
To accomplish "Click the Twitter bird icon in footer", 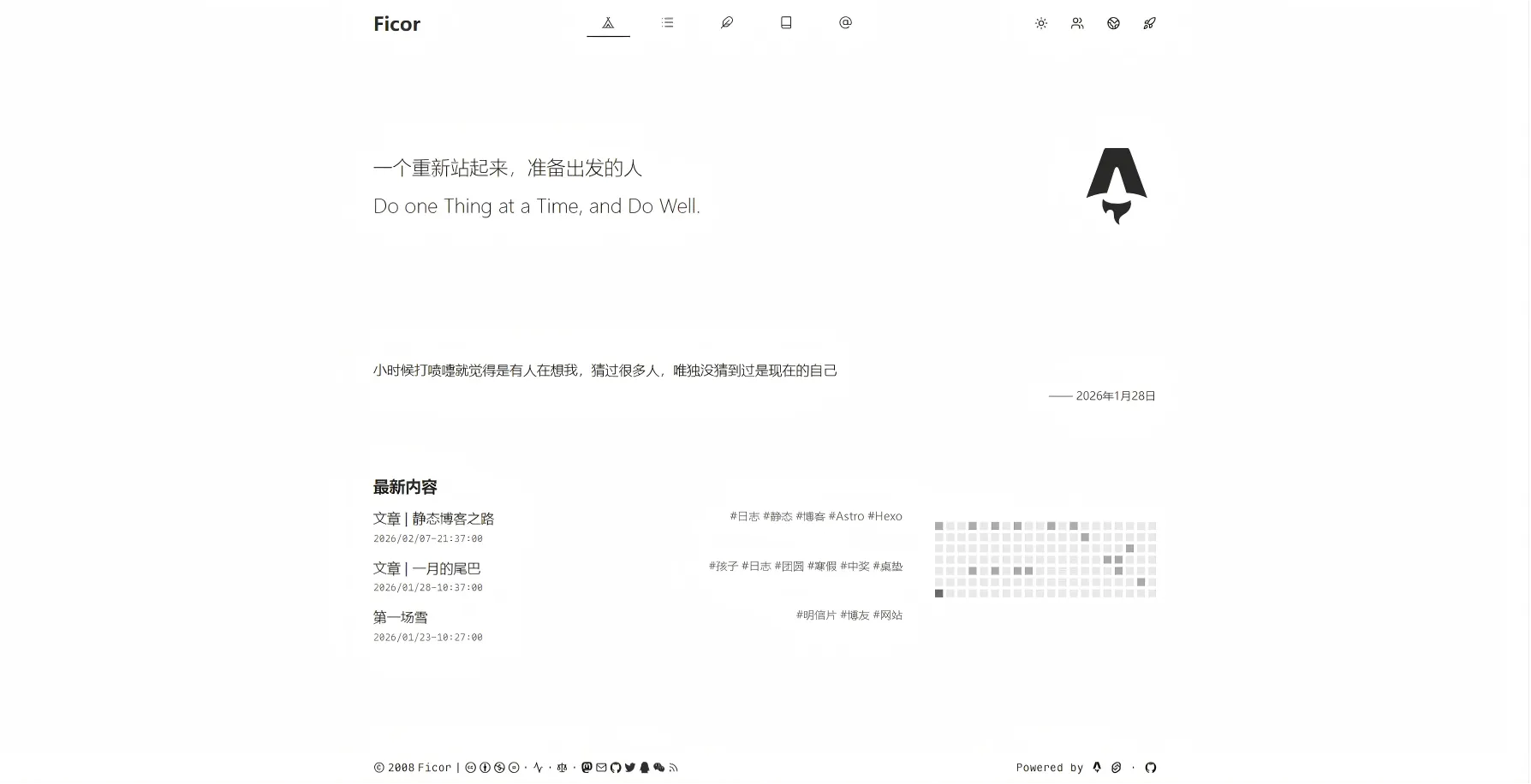I will pyautogui.click(x=630, y=768).
